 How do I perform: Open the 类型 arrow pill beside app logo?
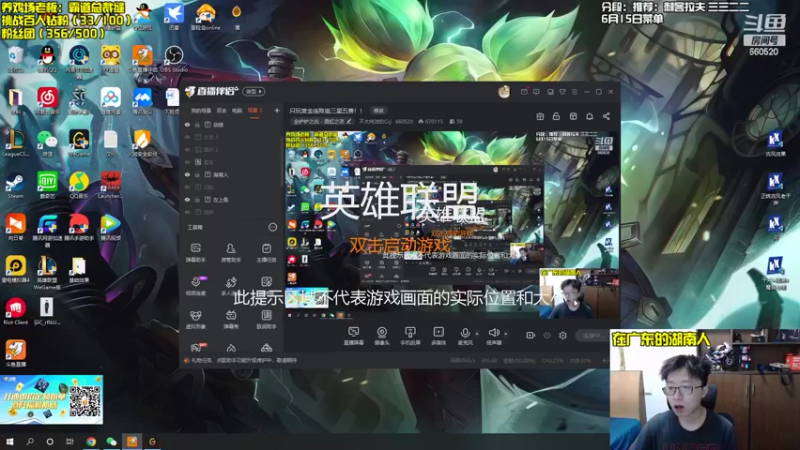[254, 91]
